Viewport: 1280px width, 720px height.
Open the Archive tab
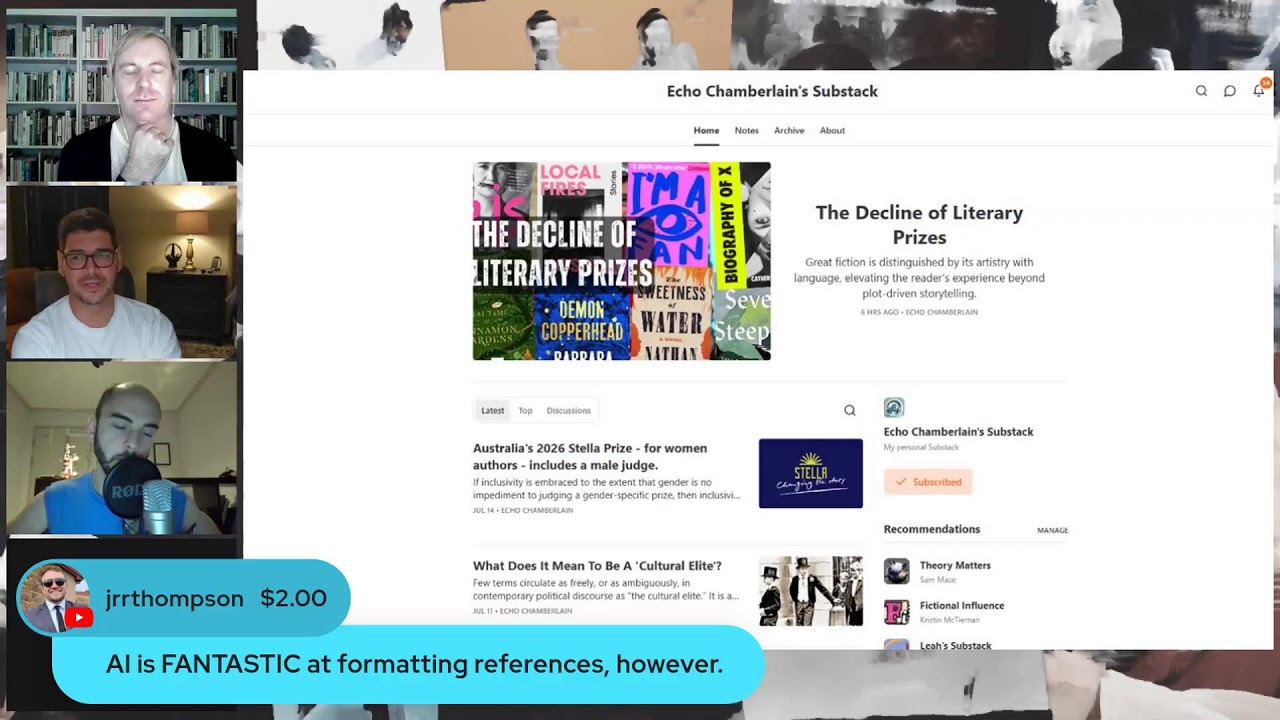(789, 130)
